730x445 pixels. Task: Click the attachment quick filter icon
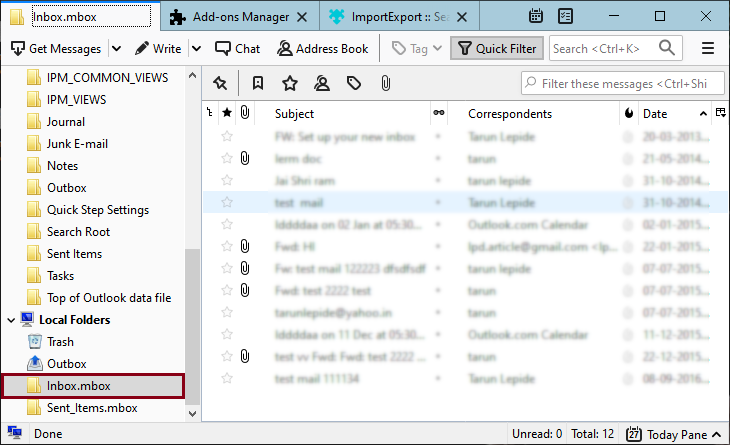pos(386,83)
